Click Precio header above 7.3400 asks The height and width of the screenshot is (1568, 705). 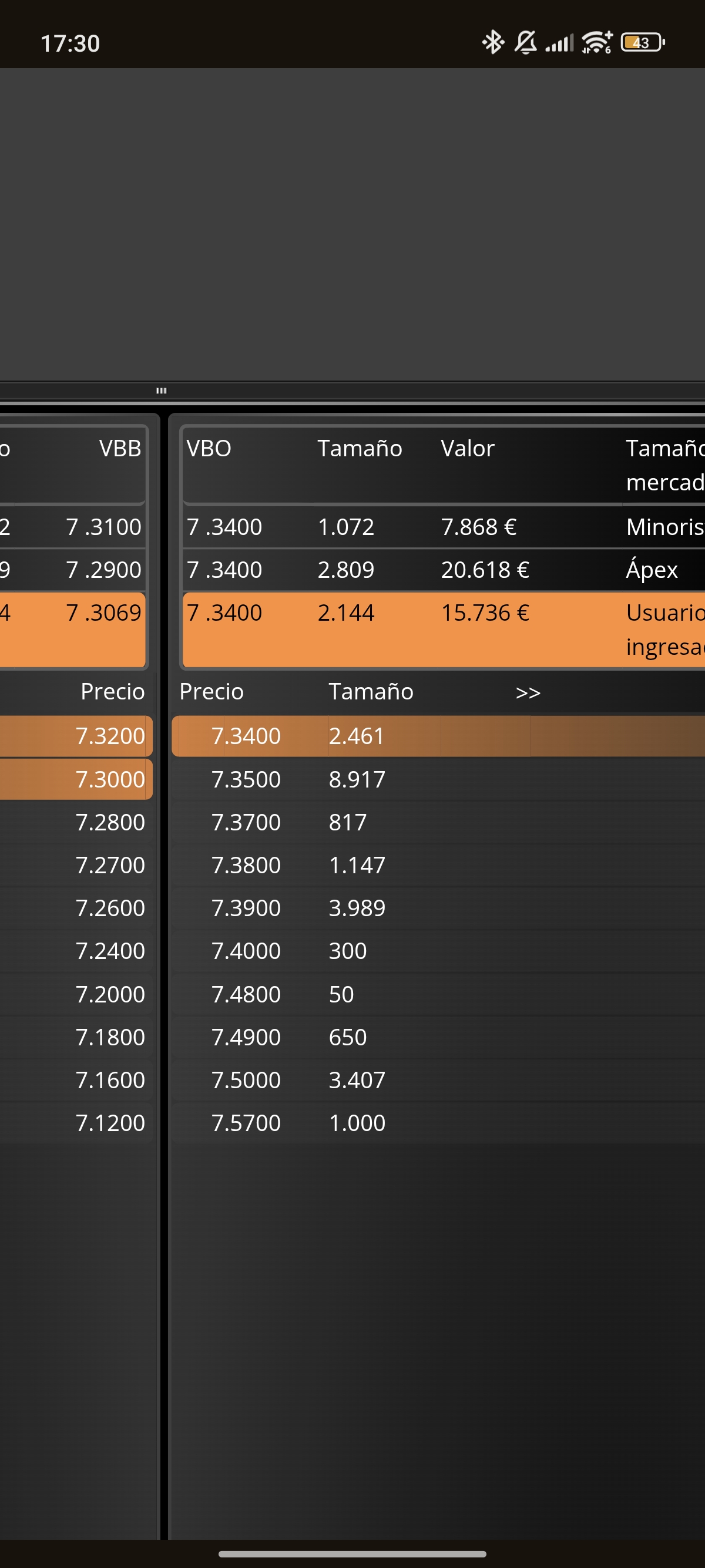(x=211, y=691)
